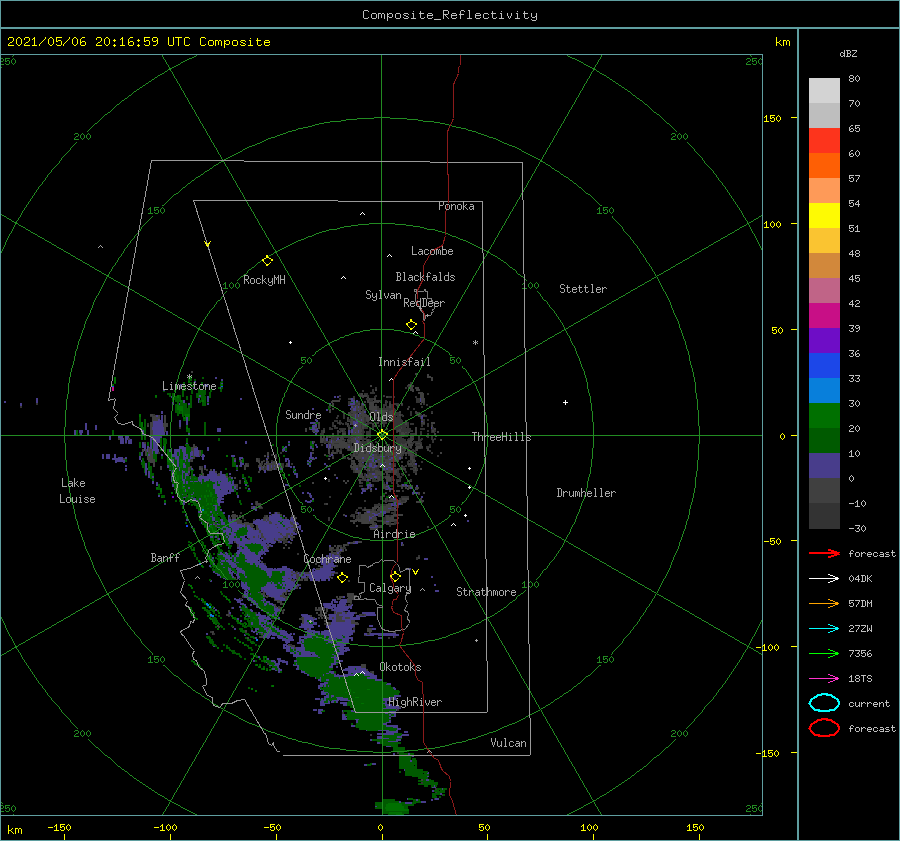This screenshot has height=841, width=900.
Task: Click the orange 57DM arrow legend icon
Action: click(824, 603)
